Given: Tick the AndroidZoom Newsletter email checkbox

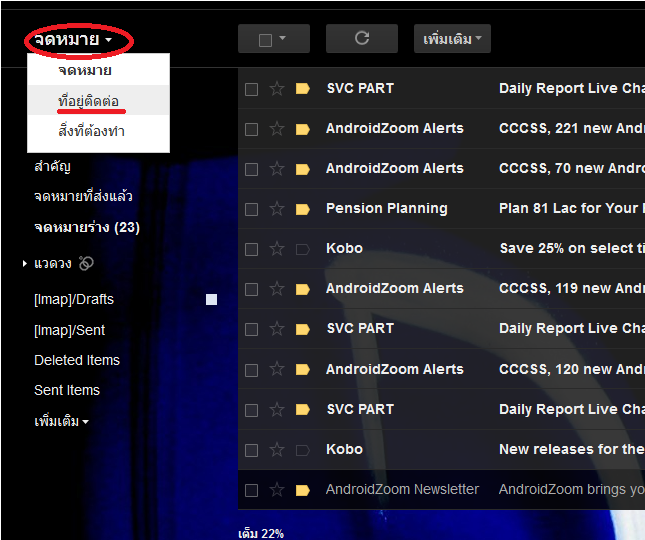Looking at the screenshot, I should pos(251,490).
